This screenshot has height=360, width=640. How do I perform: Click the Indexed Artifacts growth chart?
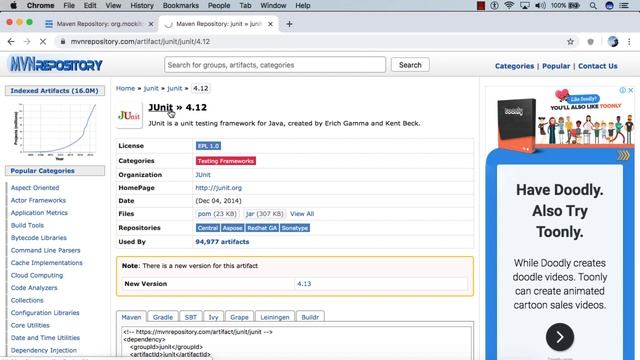(55, 131)
